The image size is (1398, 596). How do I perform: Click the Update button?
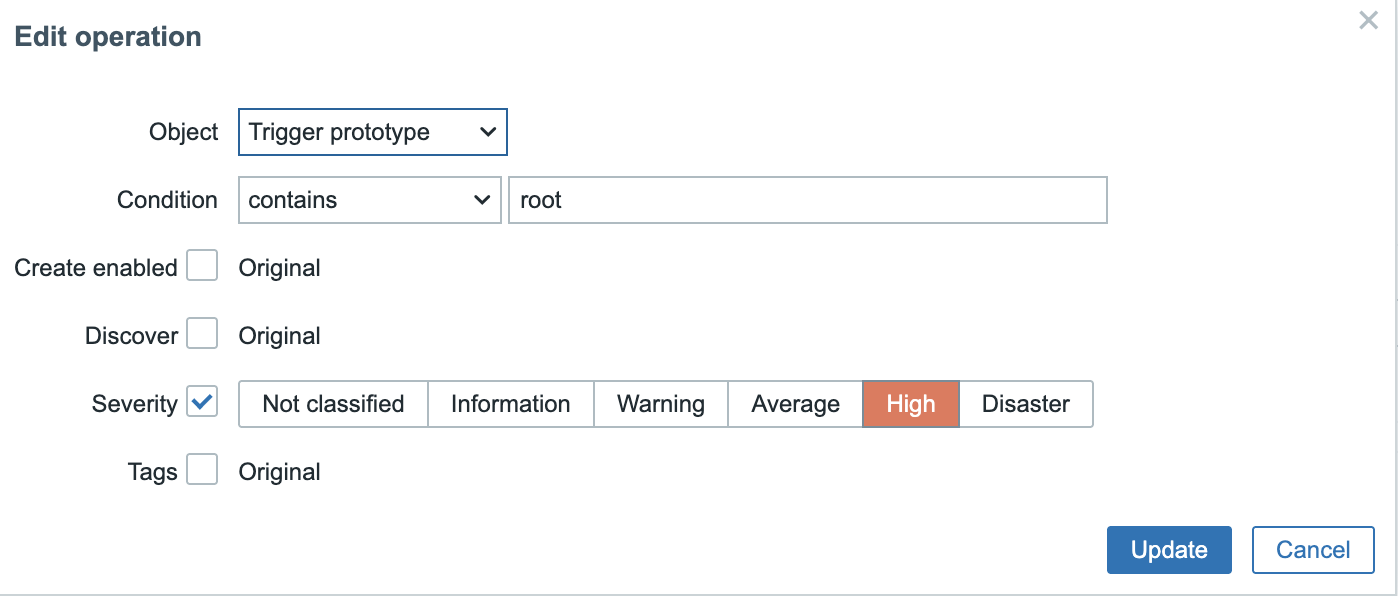(x=1169, y=550)
